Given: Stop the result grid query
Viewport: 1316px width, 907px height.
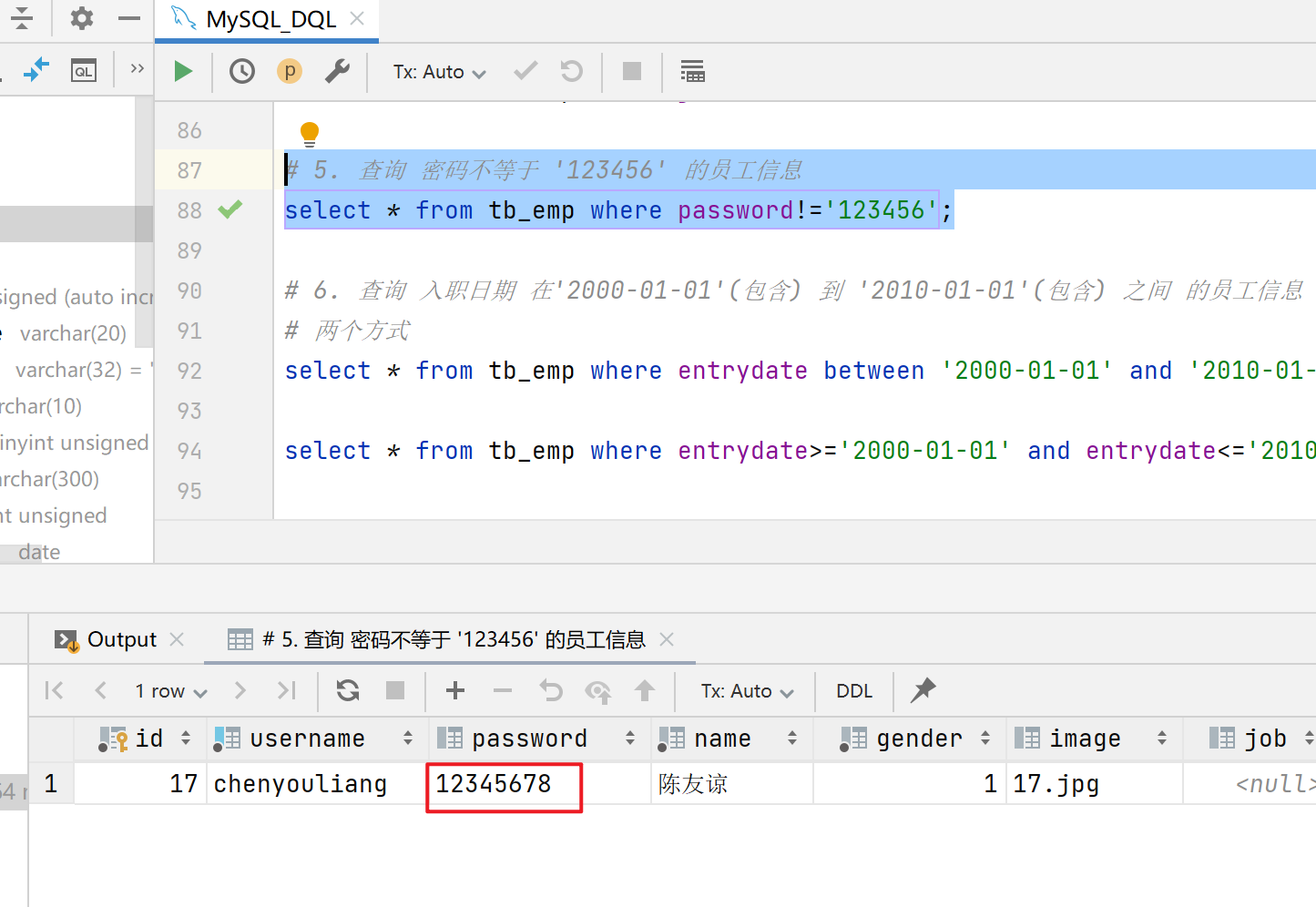Looking at the screenshot, I should (x=395, y=690).
